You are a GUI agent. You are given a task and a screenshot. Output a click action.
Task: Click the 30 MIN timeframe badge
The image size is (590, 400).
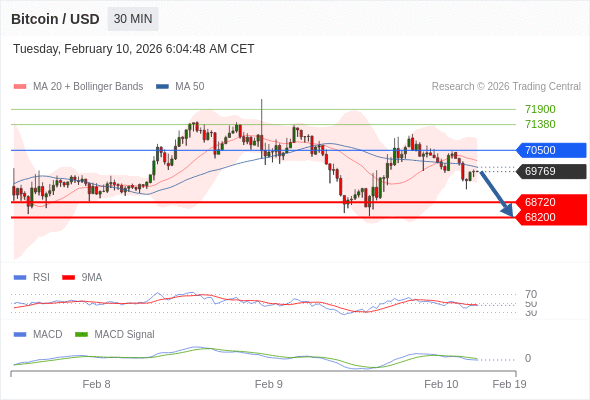pyautogui.click(x=133, y=19)
